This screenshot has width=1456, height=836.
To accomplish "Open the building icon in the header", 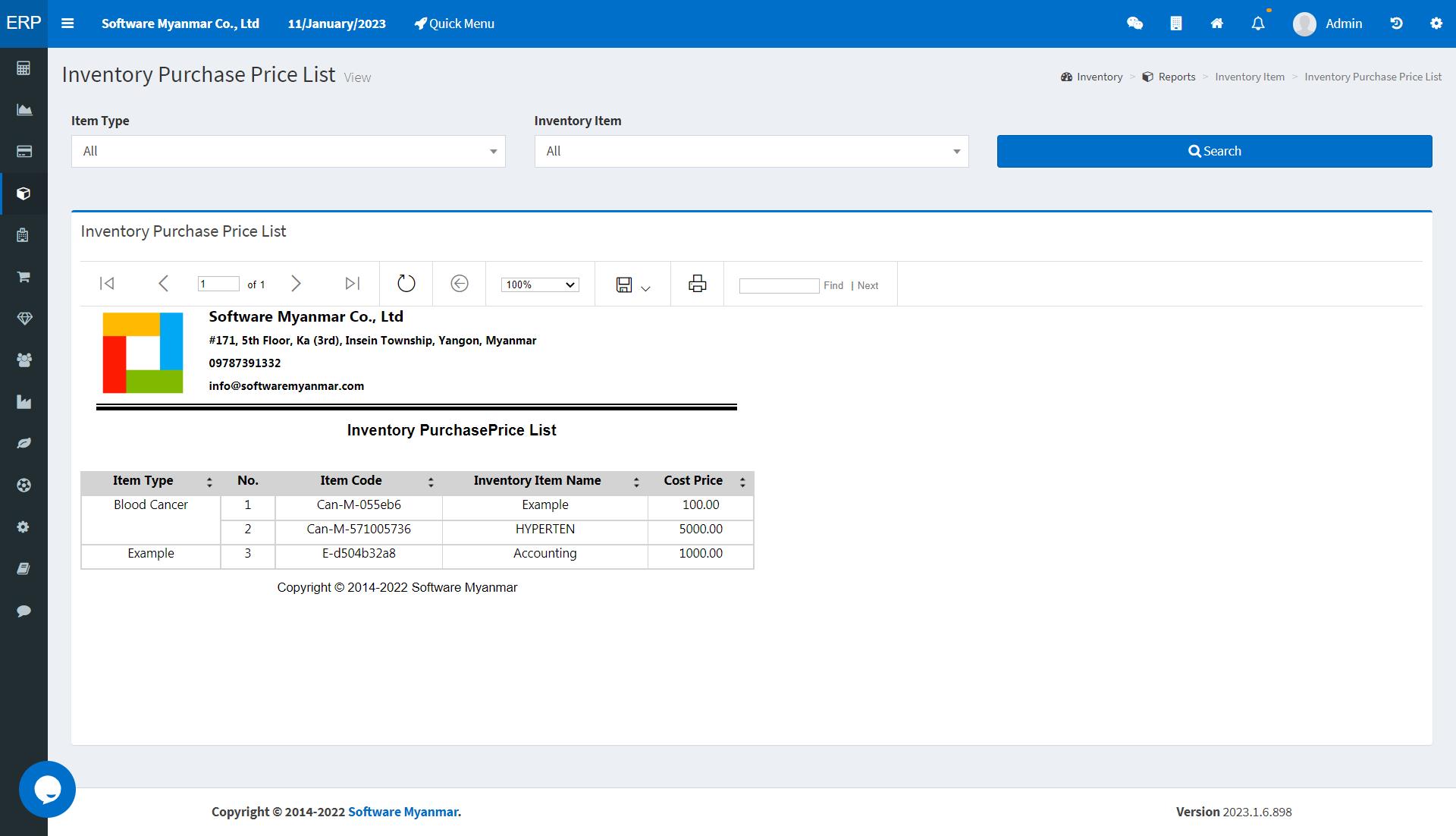I will [x=1176, y=24].
